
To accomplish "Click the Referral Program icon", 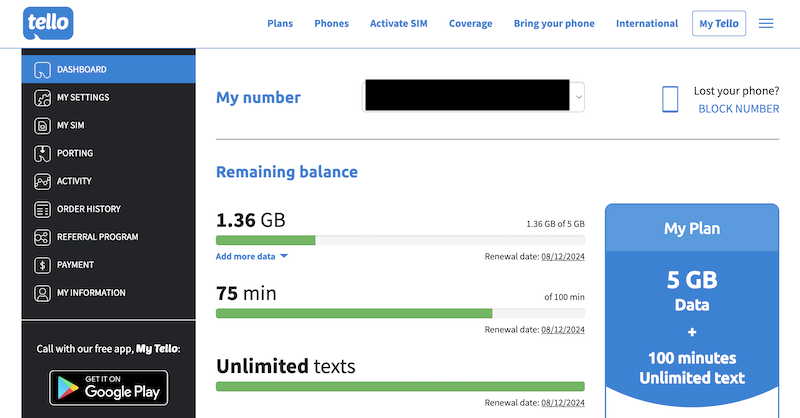I will click(42, 238).
